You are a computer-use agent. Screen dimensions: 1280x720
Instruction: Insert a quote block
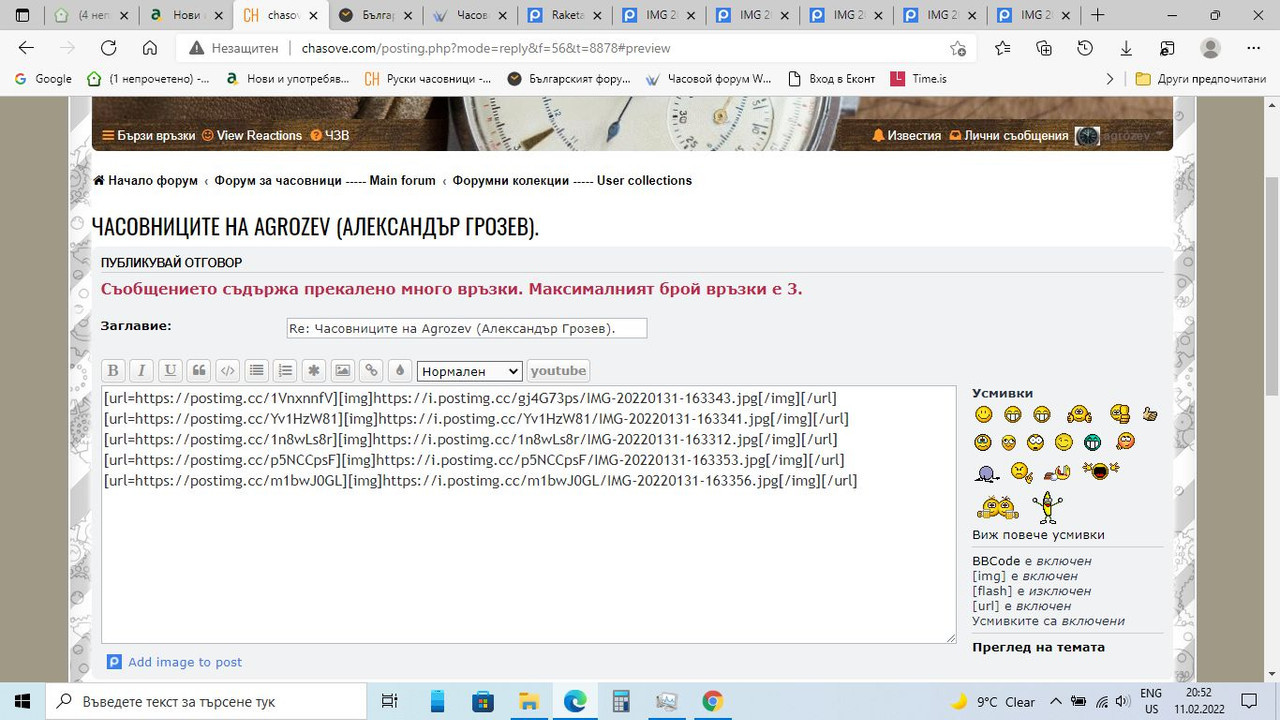tap(199, 371)
